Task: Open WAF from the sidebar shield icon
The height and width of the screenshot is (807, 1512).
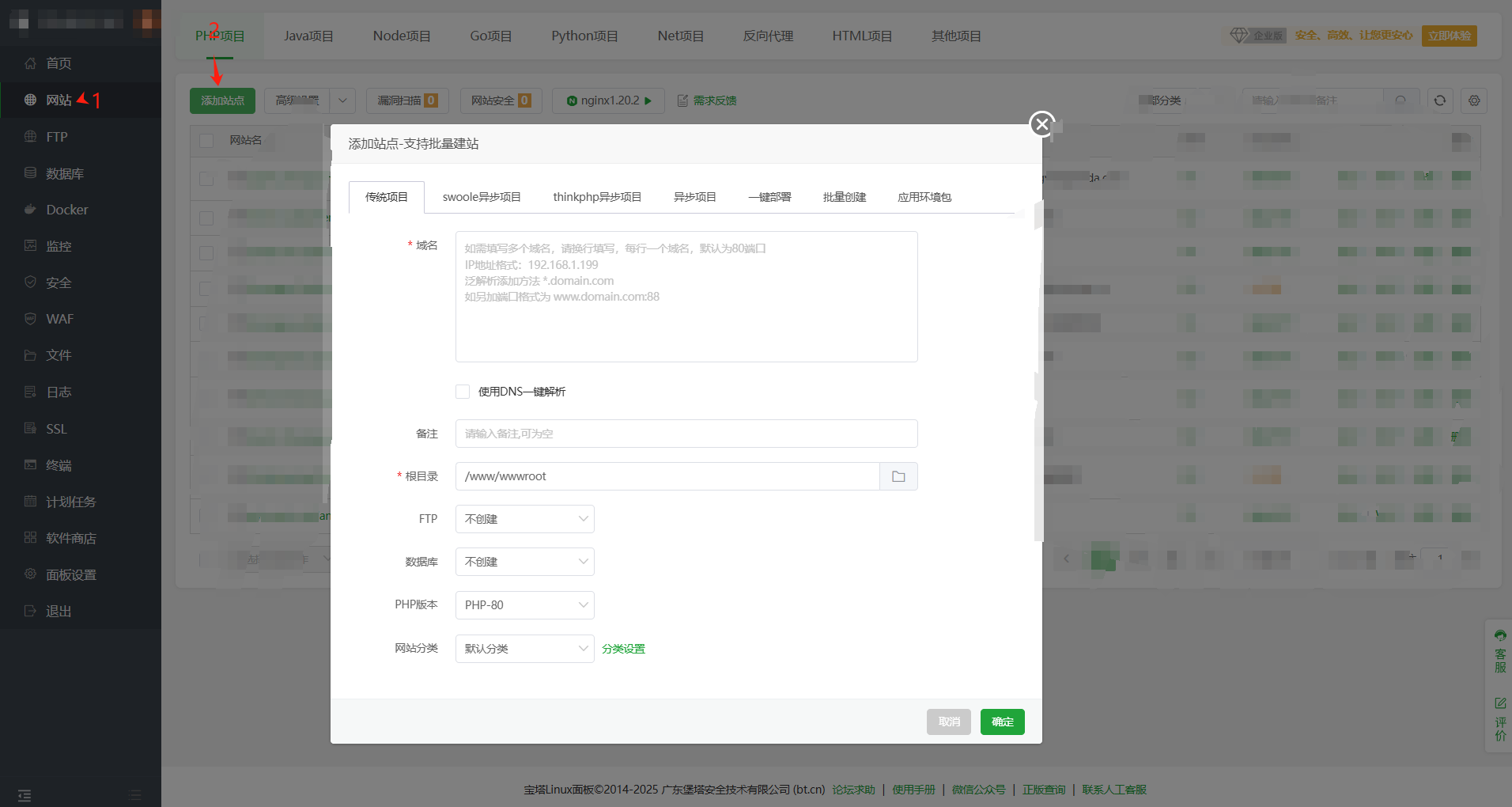Action: [30, 319]
